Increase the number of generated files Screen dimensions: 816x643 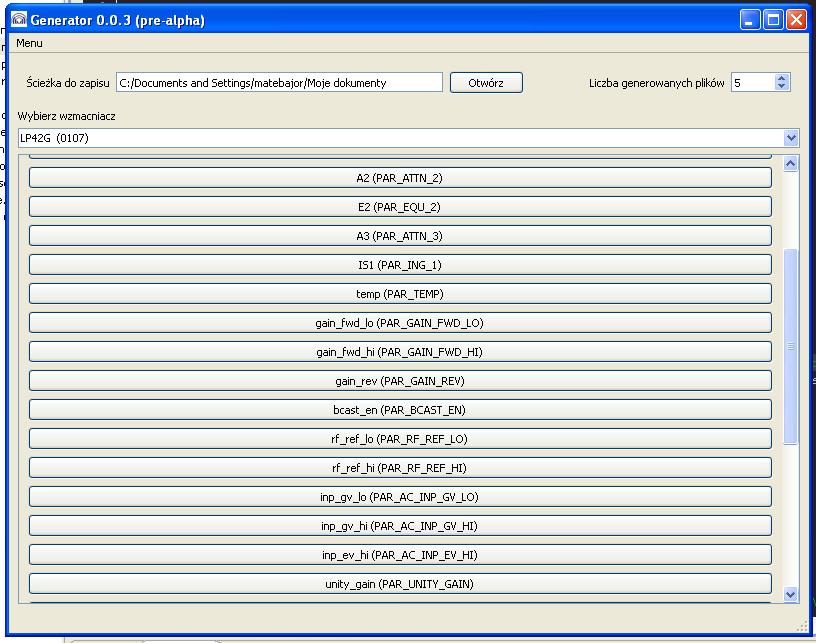782,78
